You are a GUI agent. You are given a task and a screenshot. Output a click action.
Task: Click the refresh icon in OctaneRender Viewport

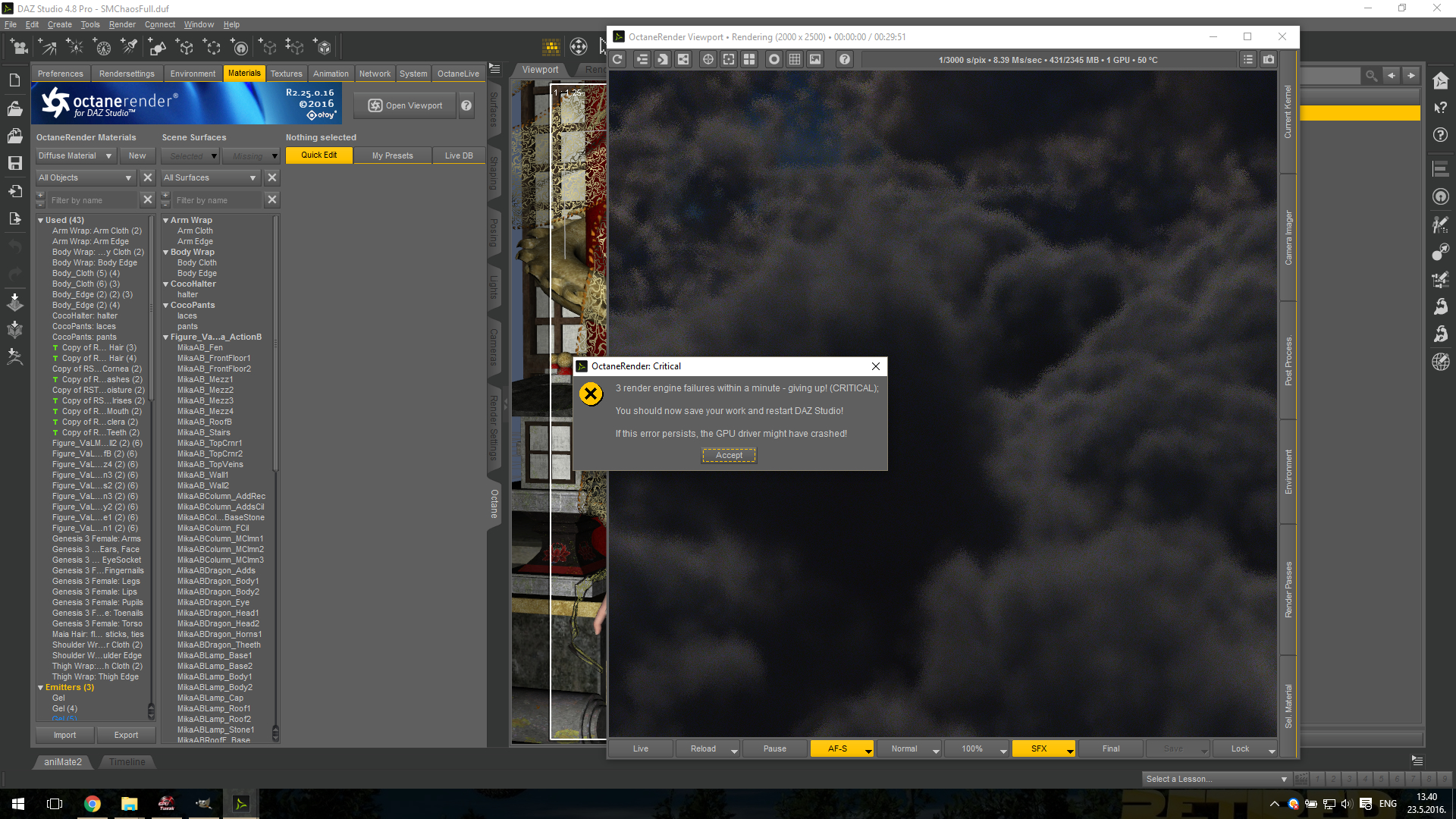click(x=618, y=60)
